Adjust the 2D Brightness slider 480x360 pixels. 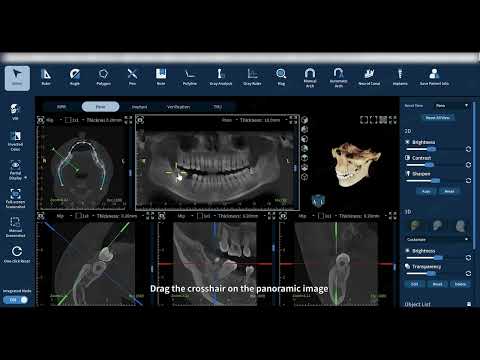point(434,149)
